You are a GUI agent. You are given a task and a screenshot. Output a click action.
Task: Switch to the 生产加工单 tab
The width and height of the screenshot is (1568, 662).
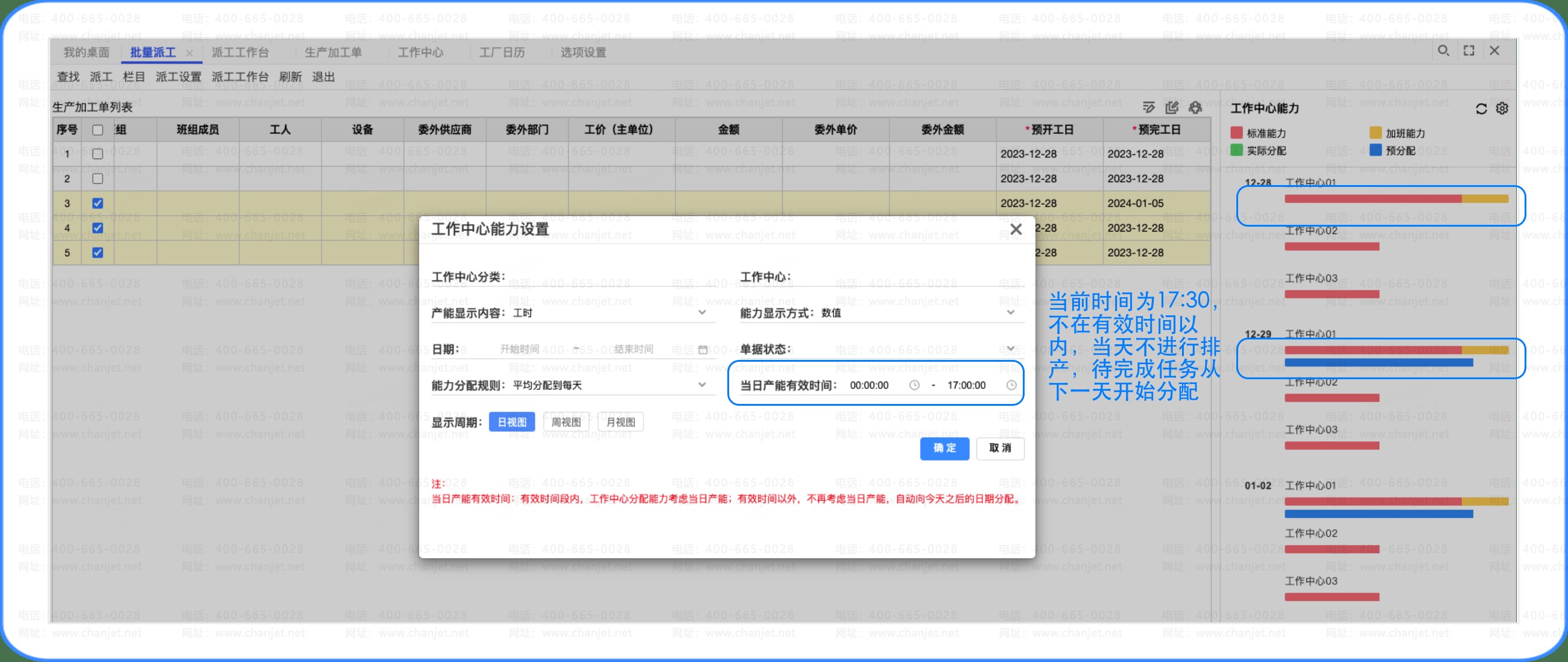point(333,52)
